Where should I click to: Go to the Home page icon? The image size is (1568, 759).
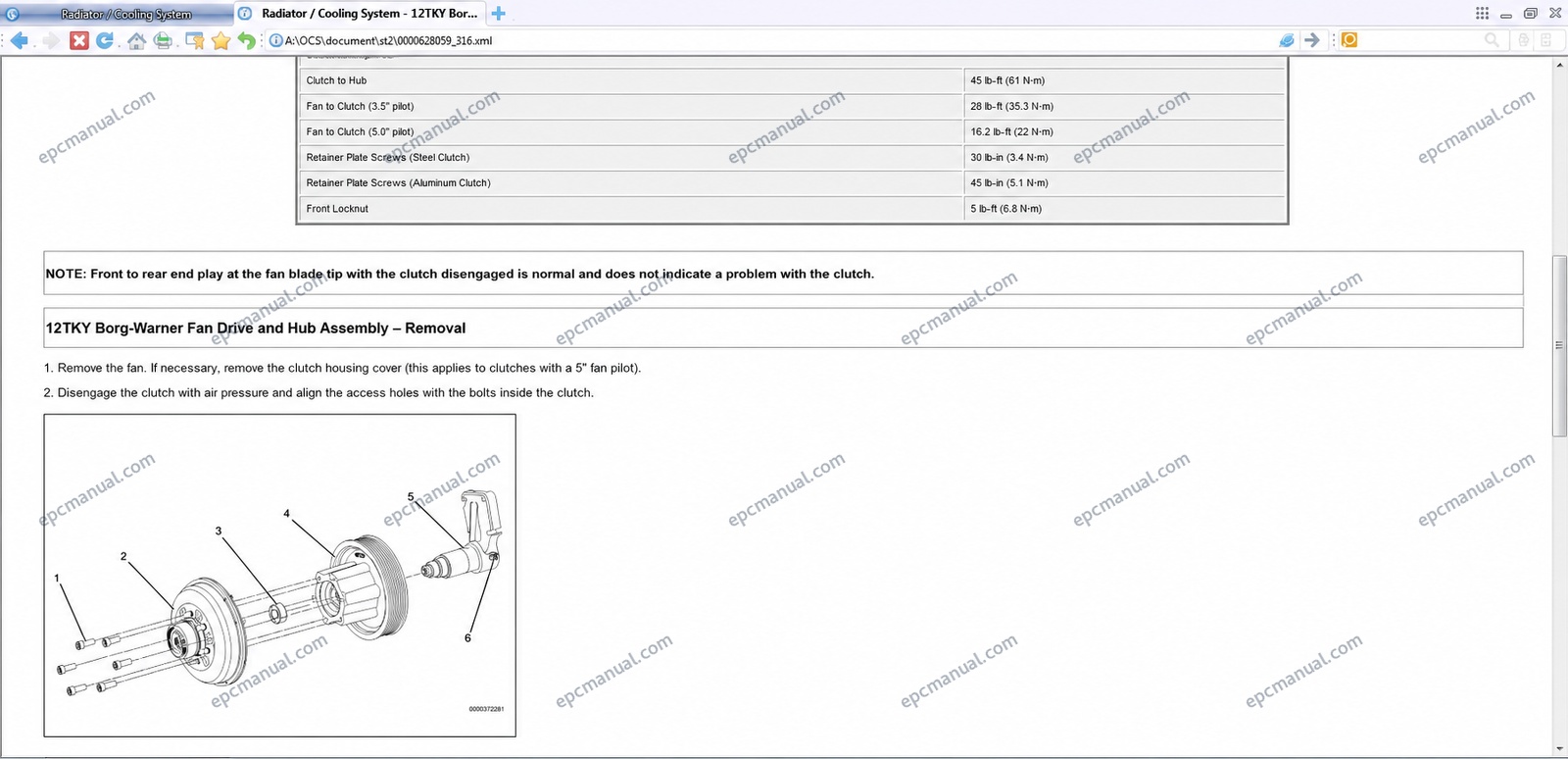(136, 40)
